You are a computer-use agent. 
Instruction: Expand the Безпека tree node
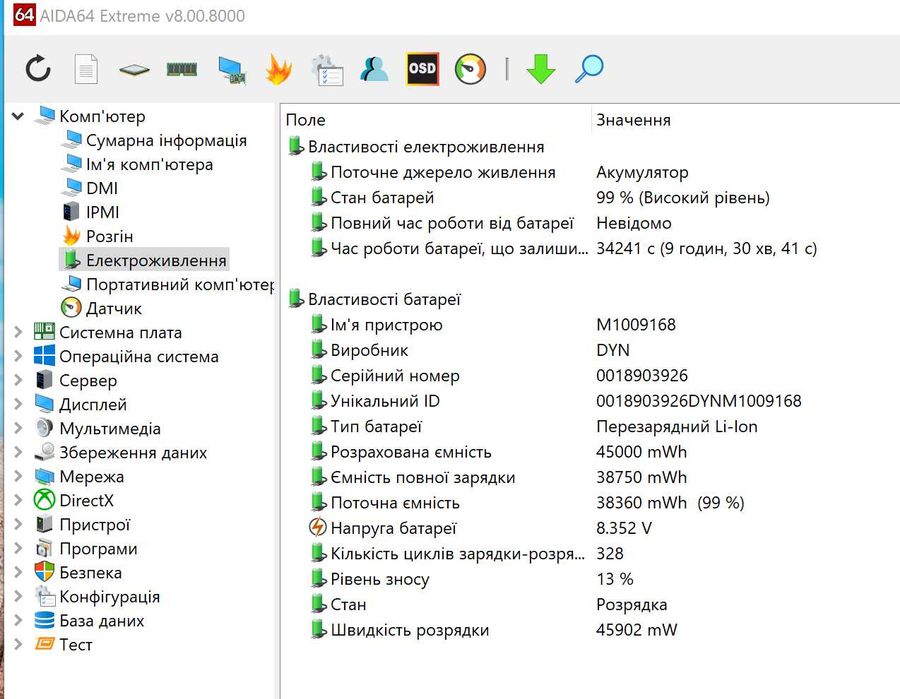(x=18, y=573)
